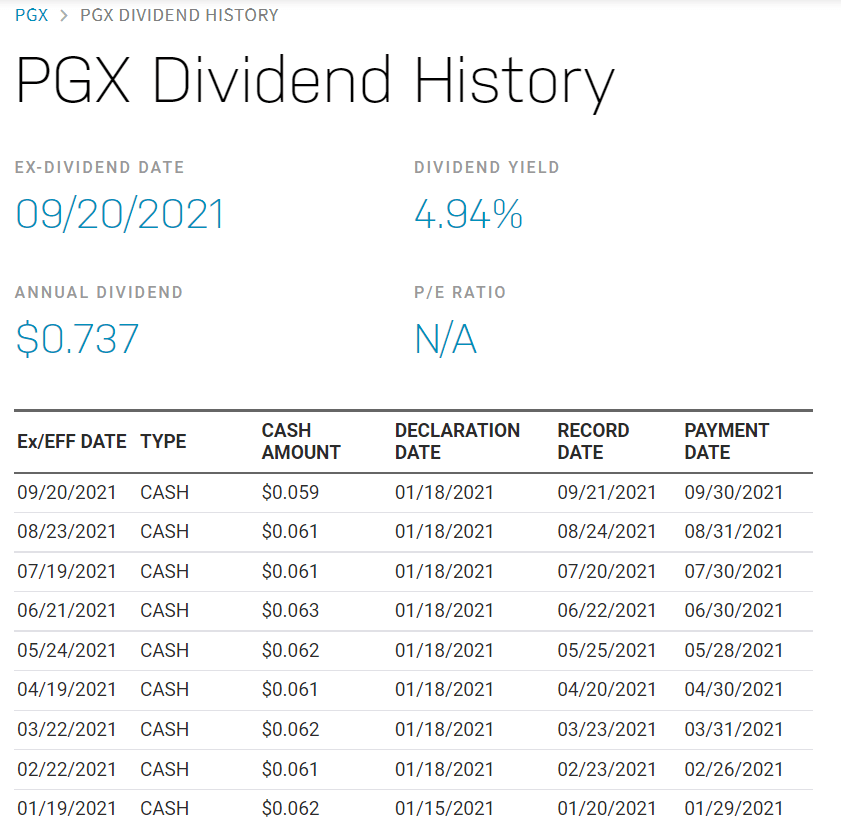
Task: Click the ANNUAL DIVIDEND label
Action: (99, 292)
